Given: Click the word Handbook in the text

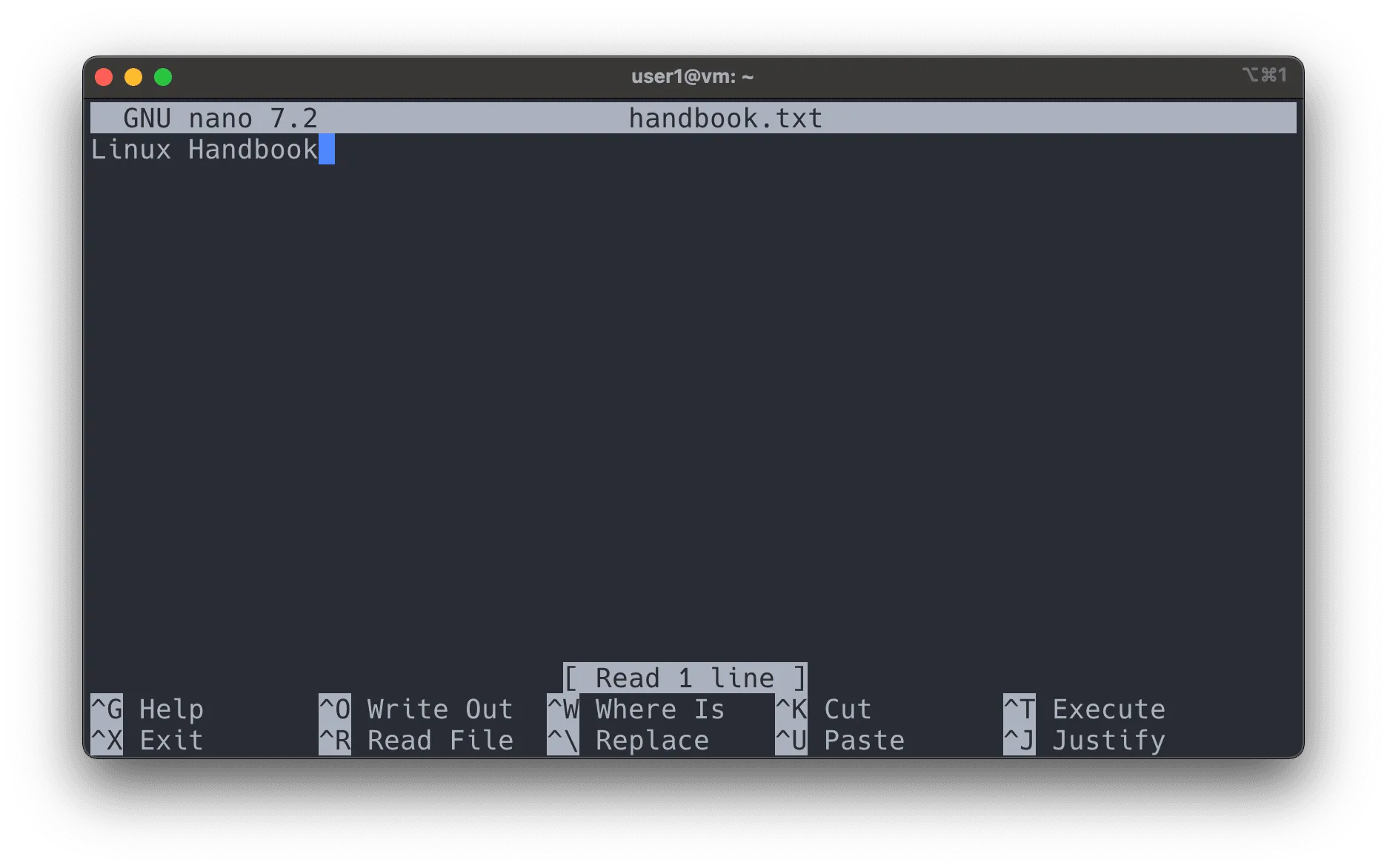Looking at the screenshot, I should pos(253,150).
